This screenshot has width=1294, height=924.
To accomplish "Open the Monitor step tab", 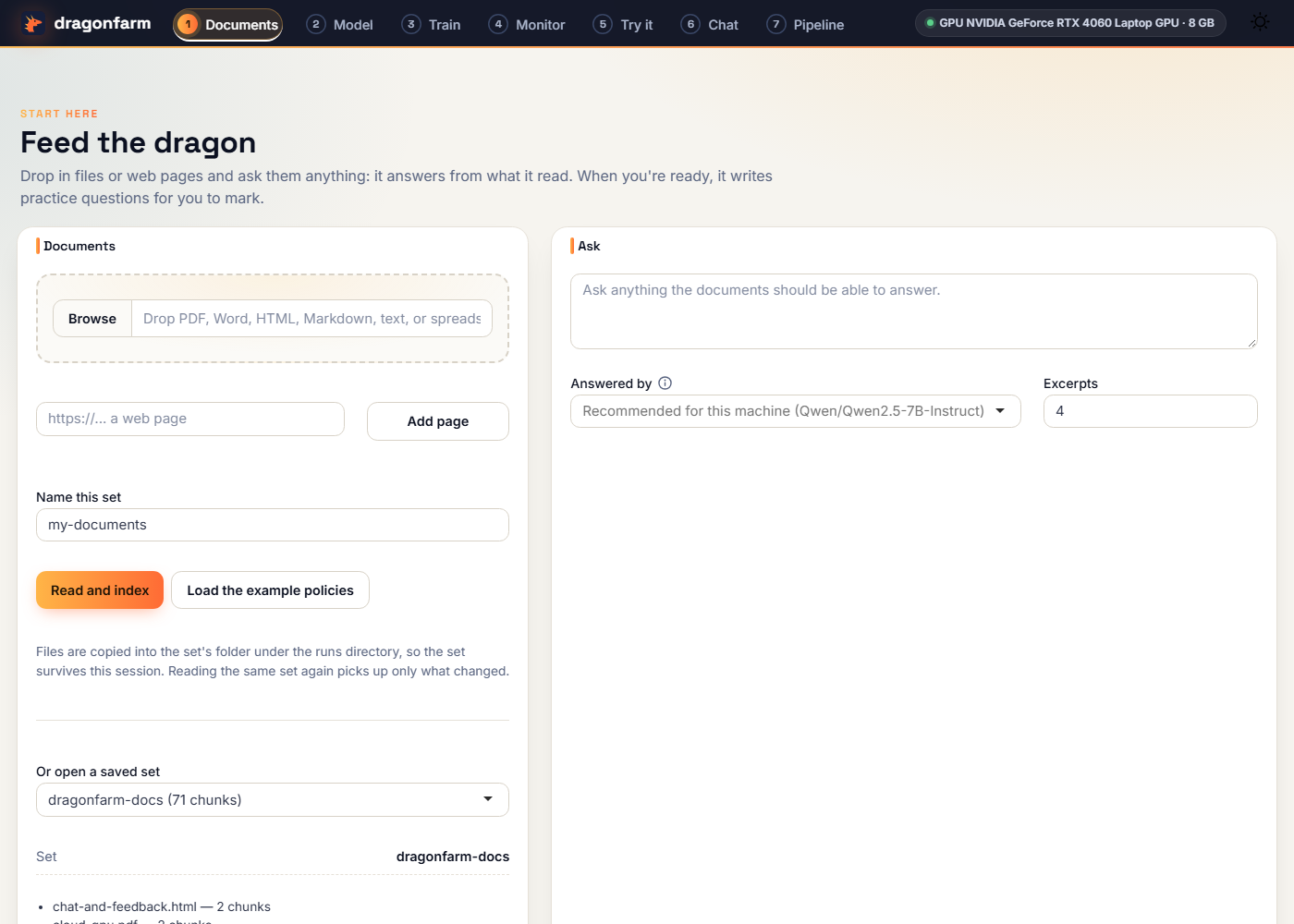I will tap(527, 24).
